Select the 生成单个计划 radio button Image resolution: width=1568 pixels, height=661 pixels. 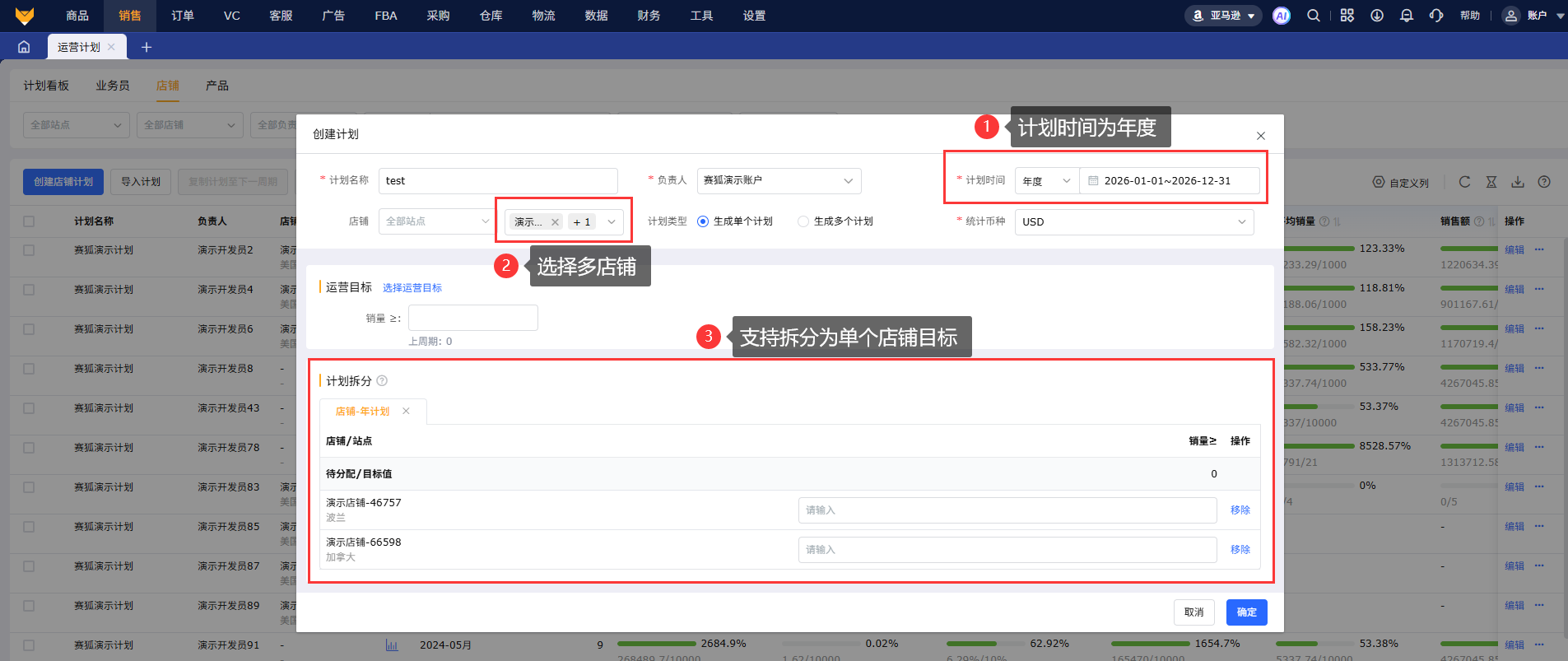point(703,221)
